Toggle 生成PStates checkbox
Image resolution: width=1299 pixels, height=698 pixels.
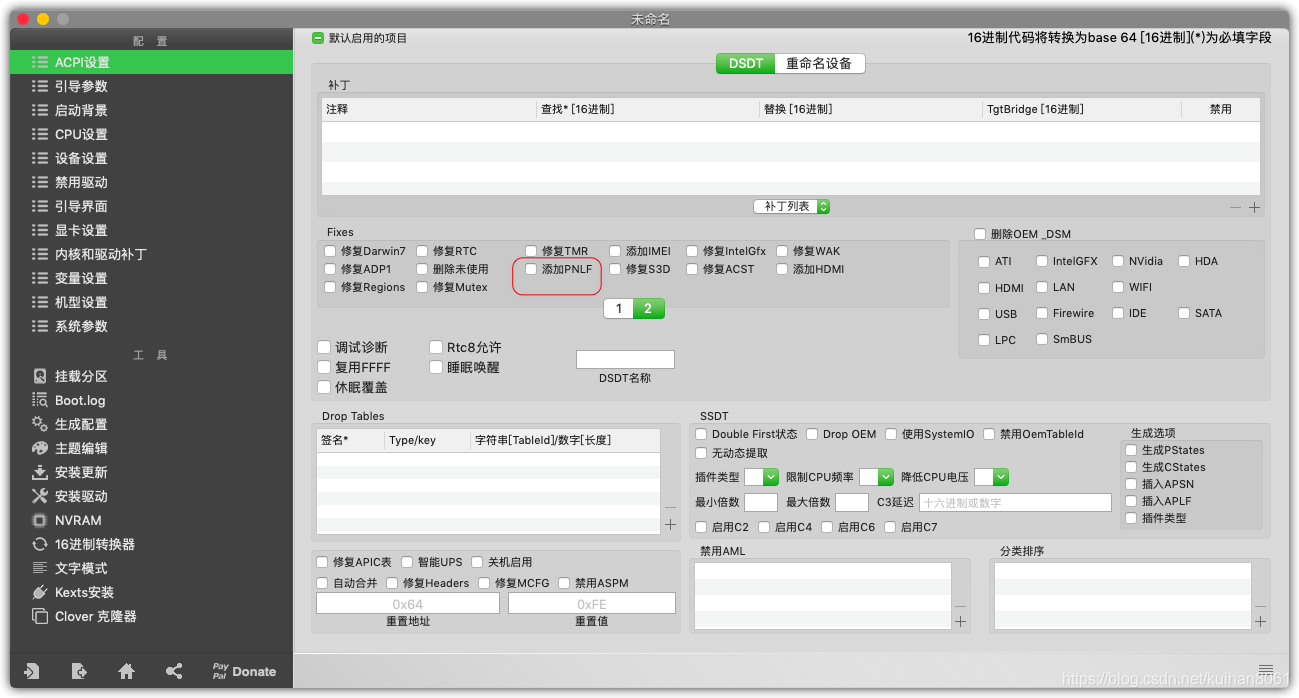[1132, 450]
